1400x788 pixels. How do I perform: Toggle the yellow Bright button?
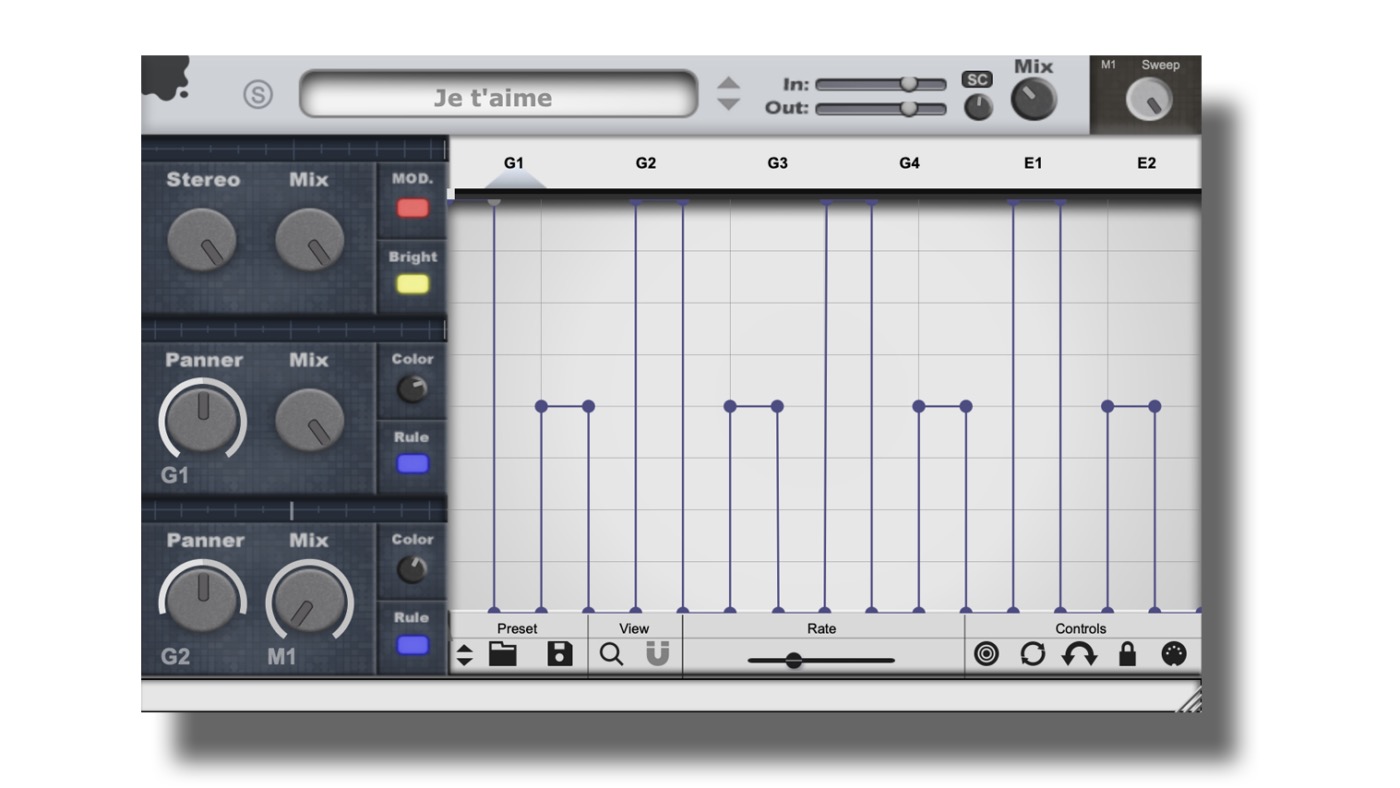(413, 284)
